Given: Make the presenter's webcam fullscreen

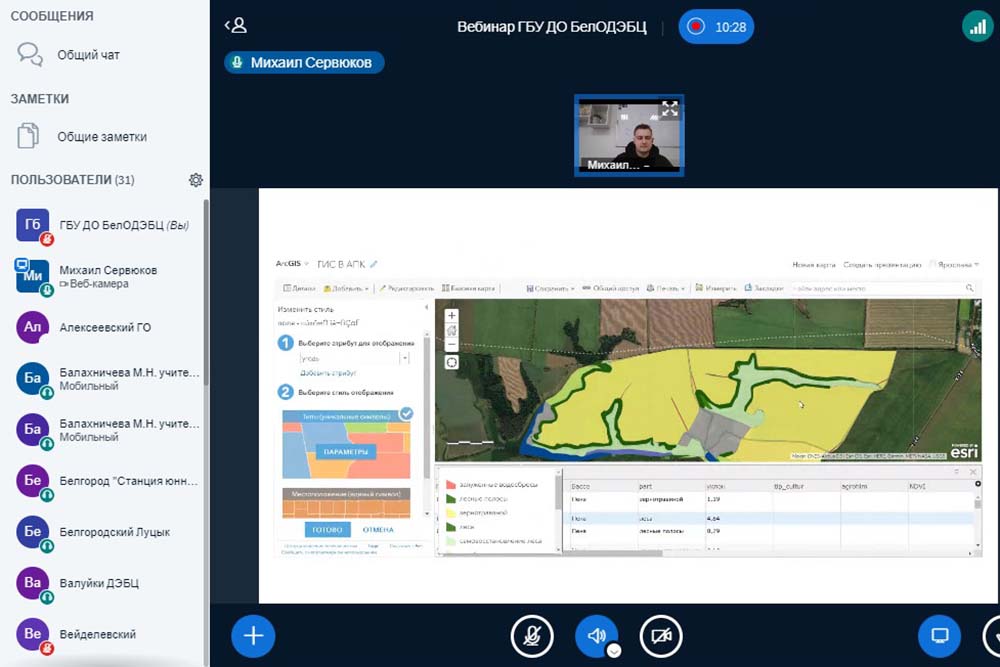Looking at the screenshot, I should coord(669,109).
